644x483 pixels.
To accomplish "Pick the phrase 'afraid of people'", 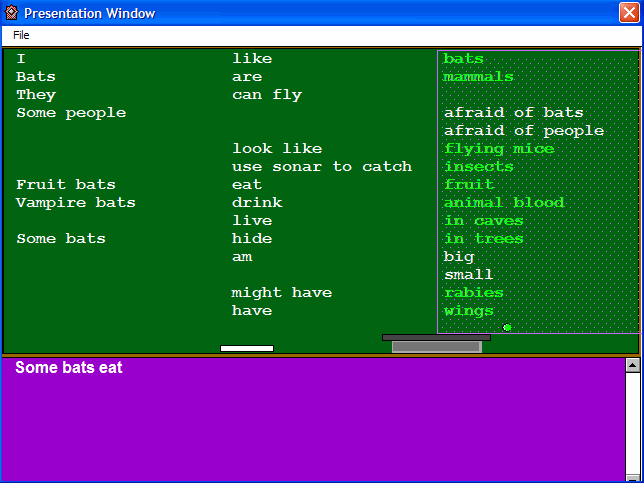I will point(524,131).
